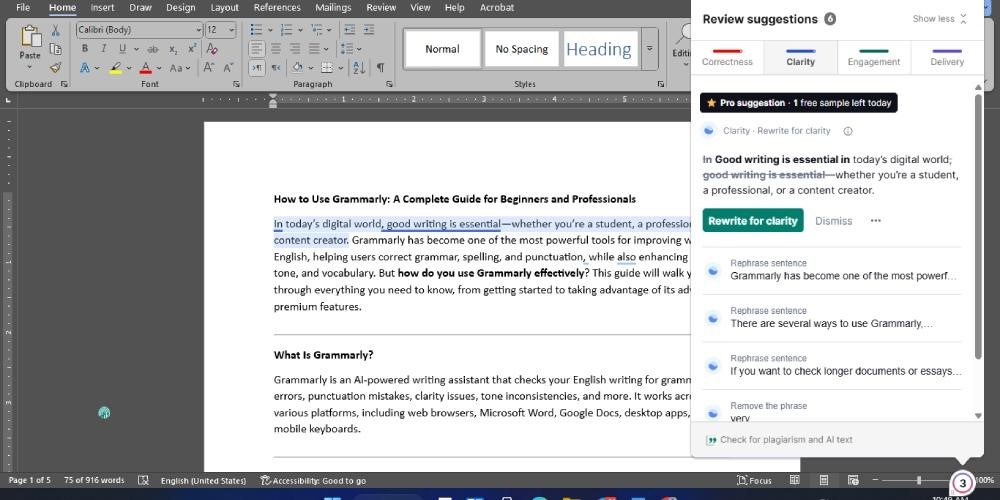Sort text A to Z
The height and width of the screenshot is (500, 1000).
359,68
